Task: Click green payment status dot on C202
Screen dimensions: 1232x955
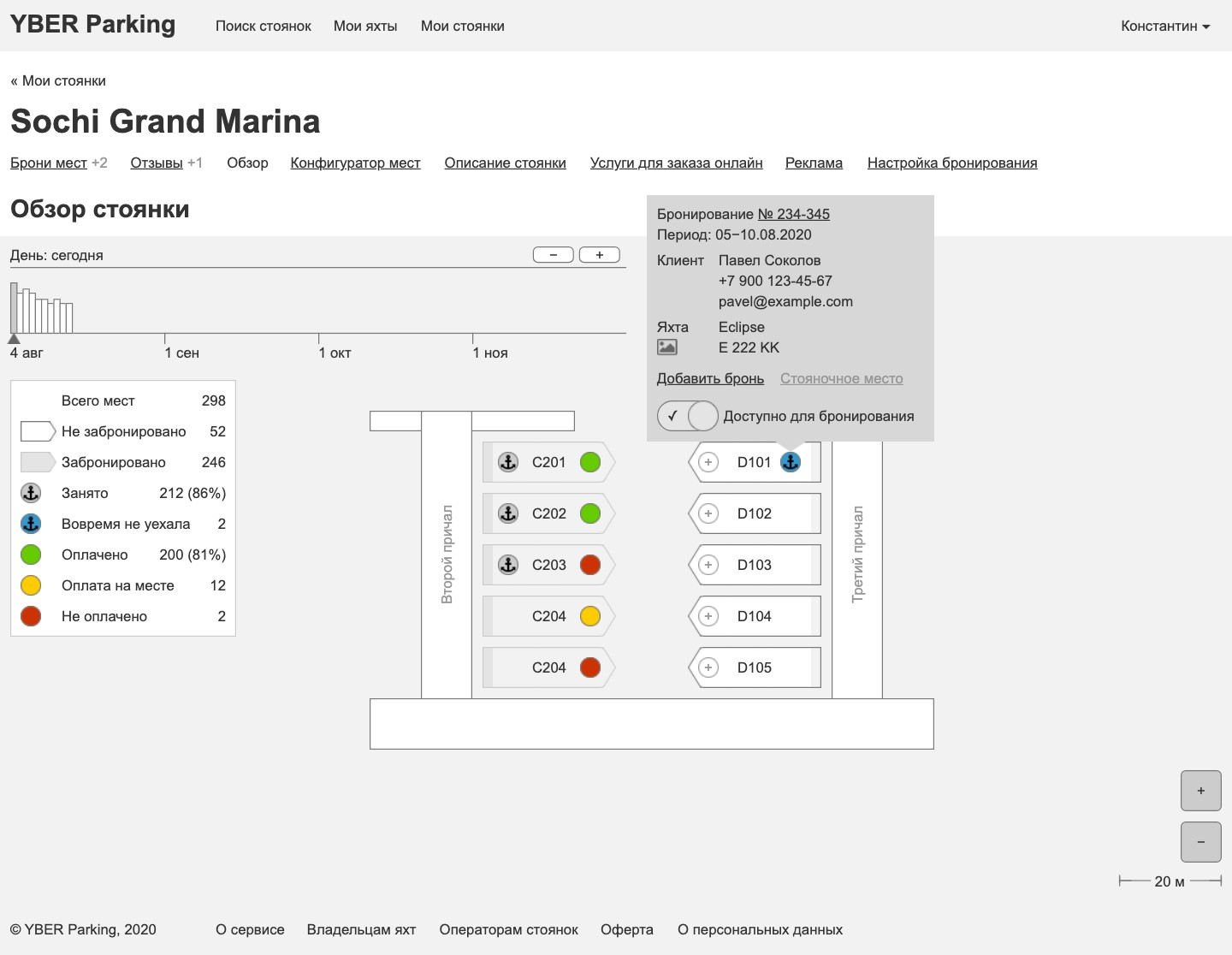Action: point(590,513)
